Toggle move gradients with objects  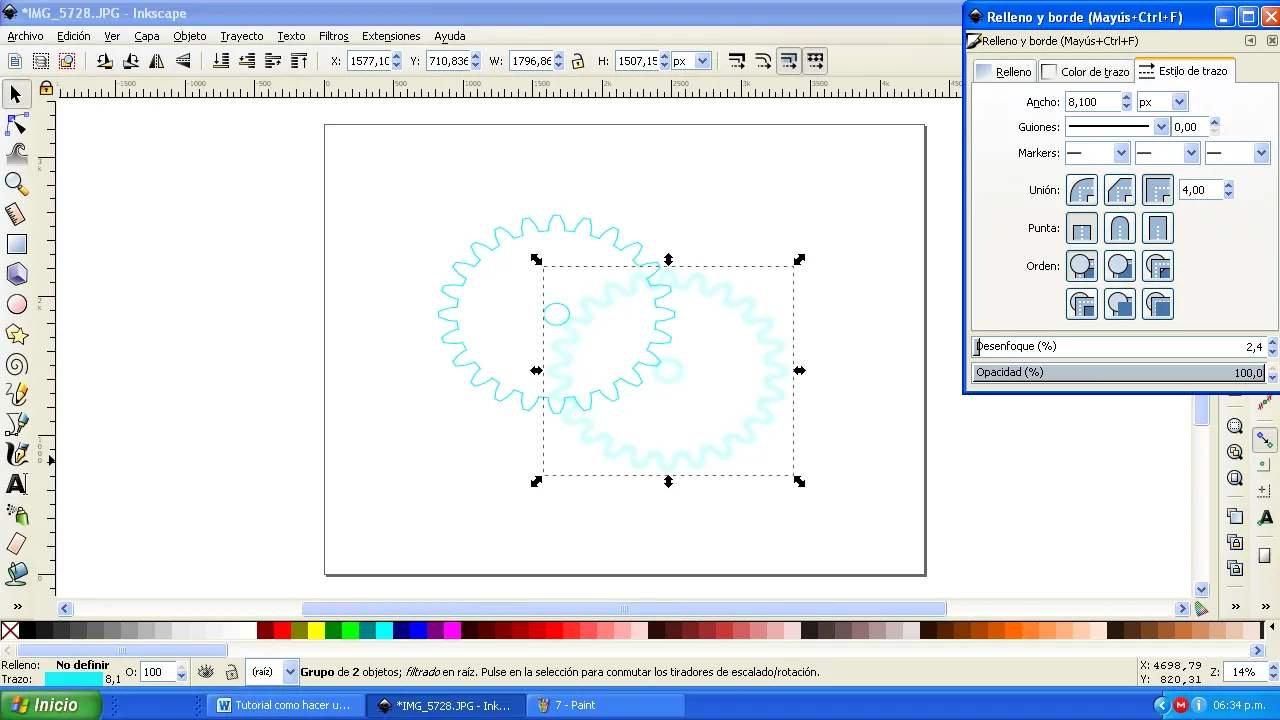(789, 61)
